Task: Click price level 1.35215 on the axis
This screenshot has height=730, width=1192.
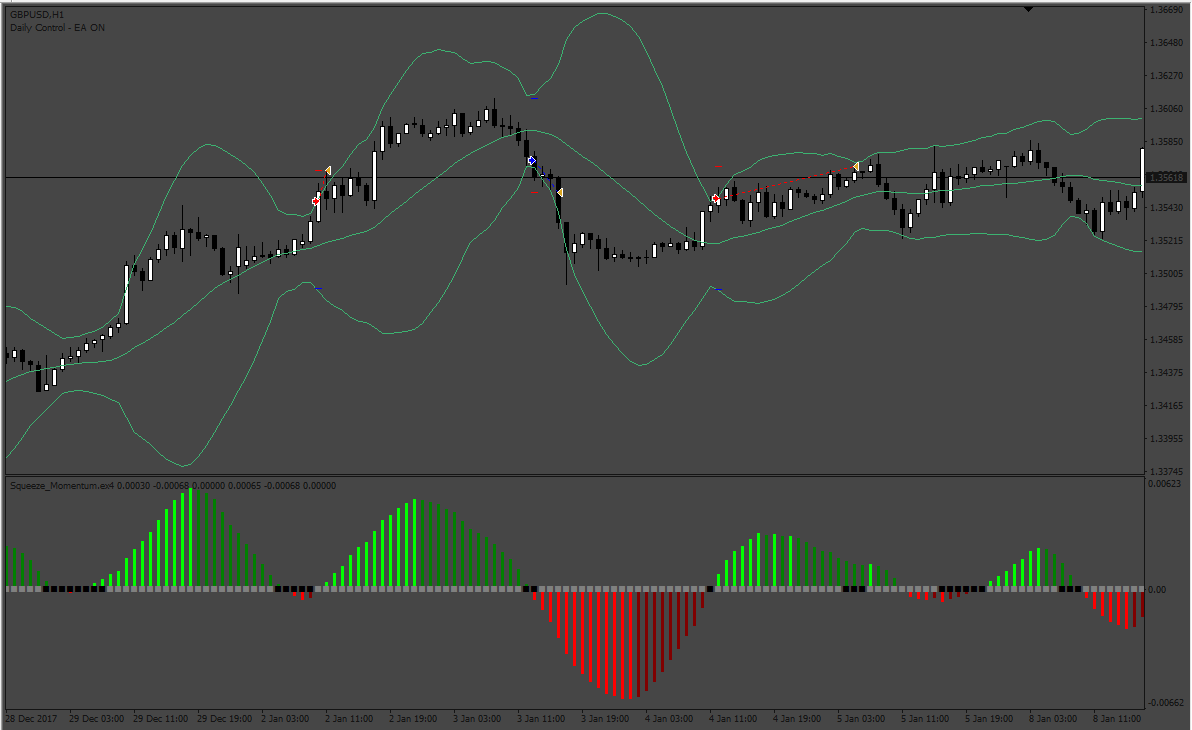Action: pyautogui.click(x=1167, y=241)
